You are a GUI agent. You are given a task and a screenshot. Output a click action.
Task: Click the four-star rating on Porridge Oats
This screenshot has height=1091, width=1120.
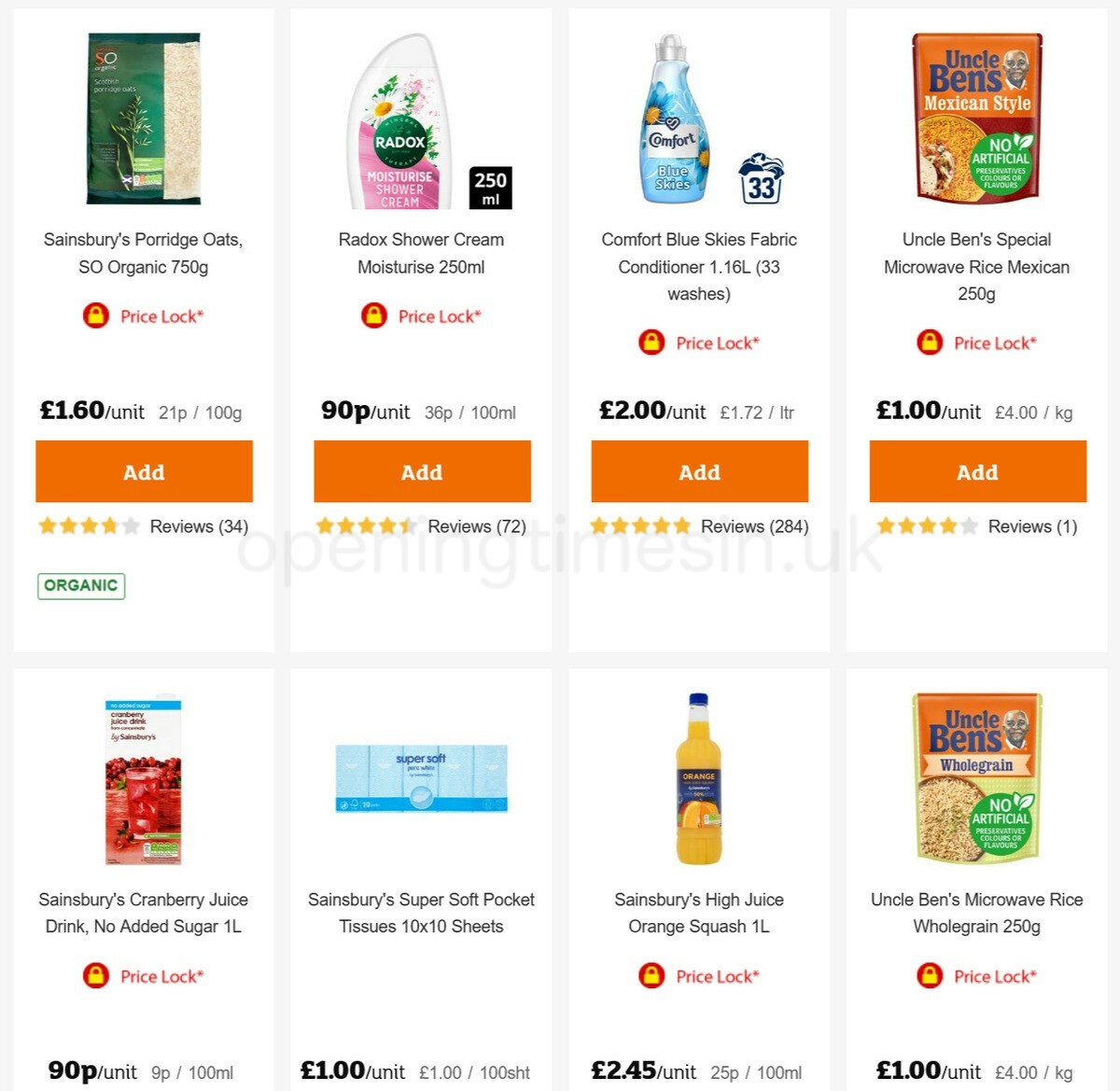[x=89, y=525]
